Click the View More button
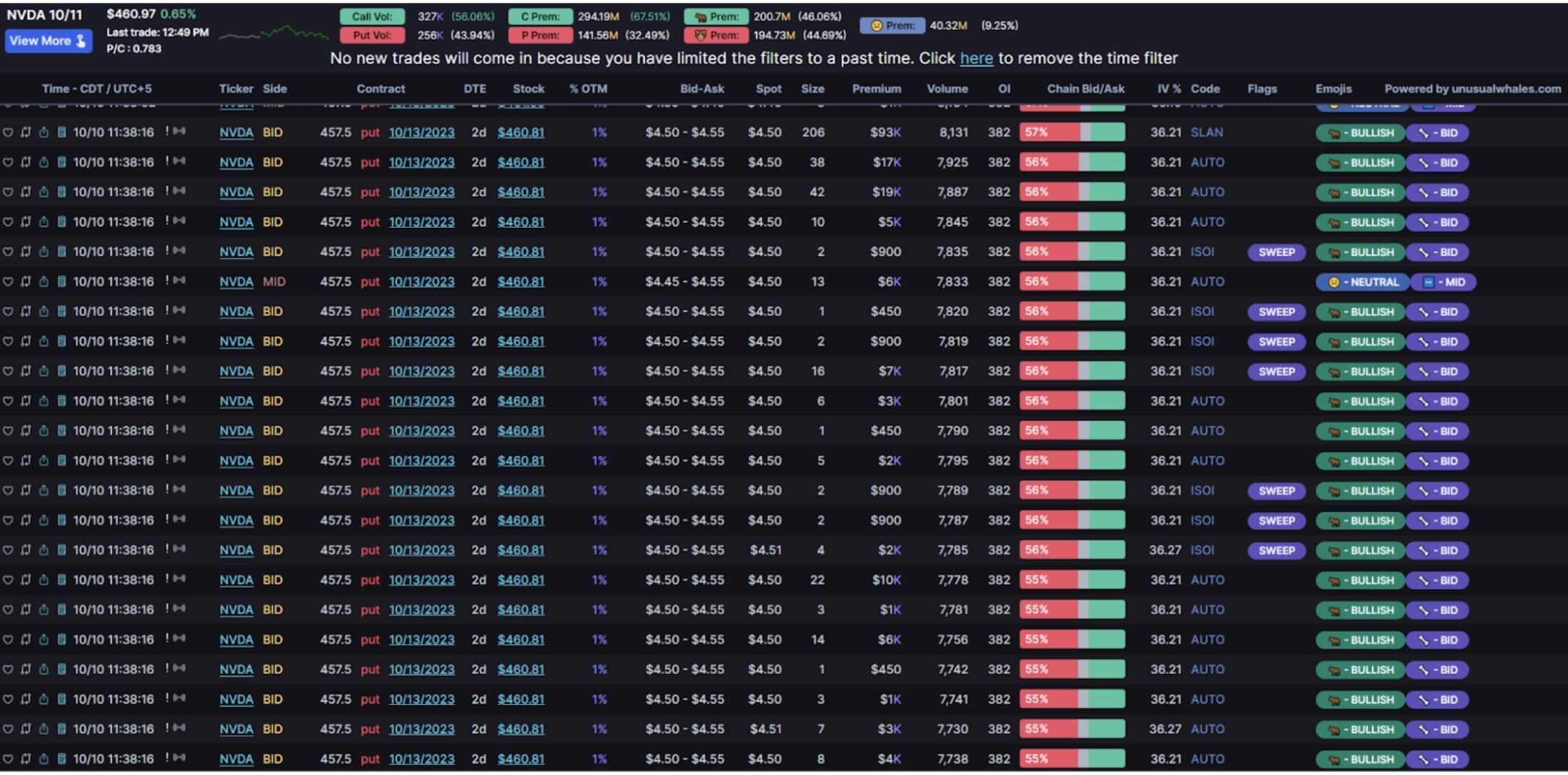1568x775 pixels. (x=48, y=41)
